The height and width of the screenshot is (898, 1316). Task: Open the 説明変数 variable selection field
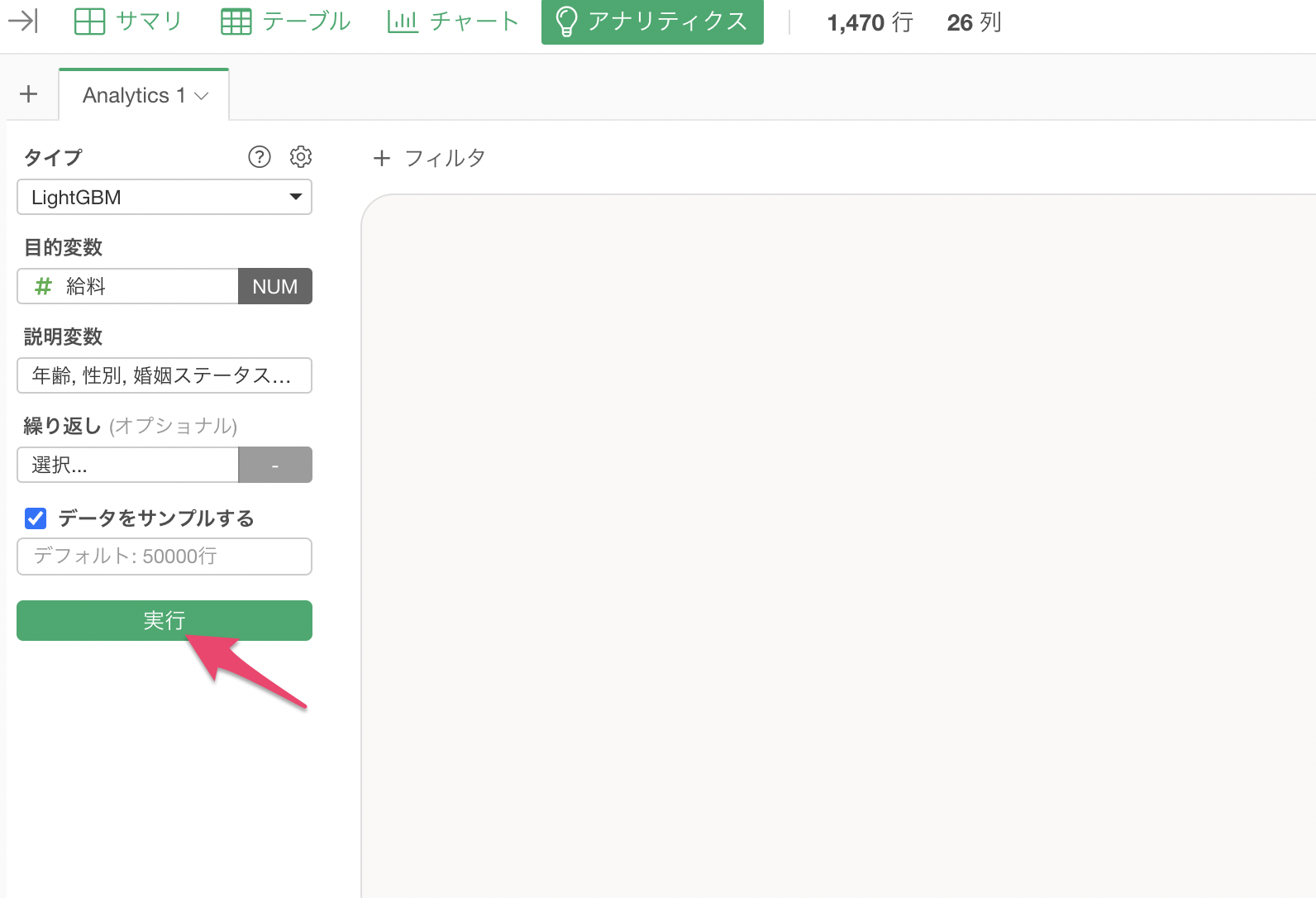164,376
